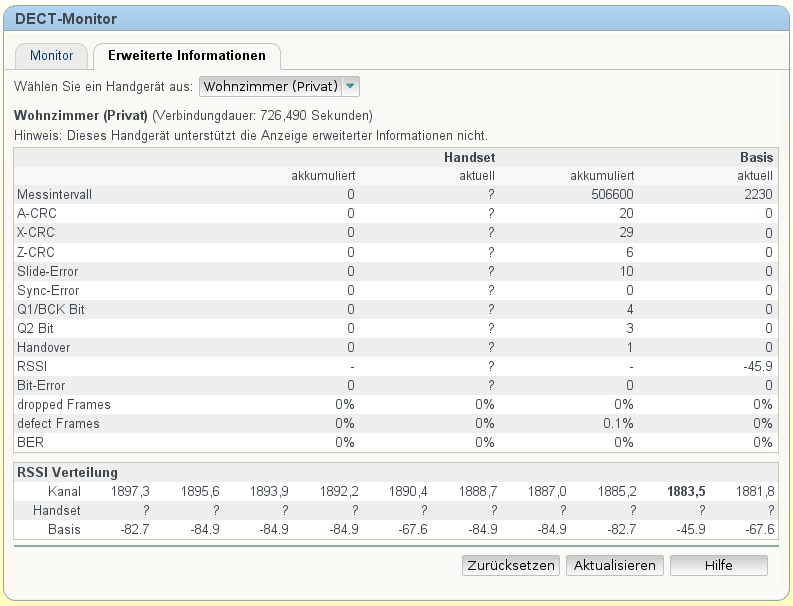Click the bold channel 1883,5
793x606 pixels.
pyautogui.click(x=686, y=491)
